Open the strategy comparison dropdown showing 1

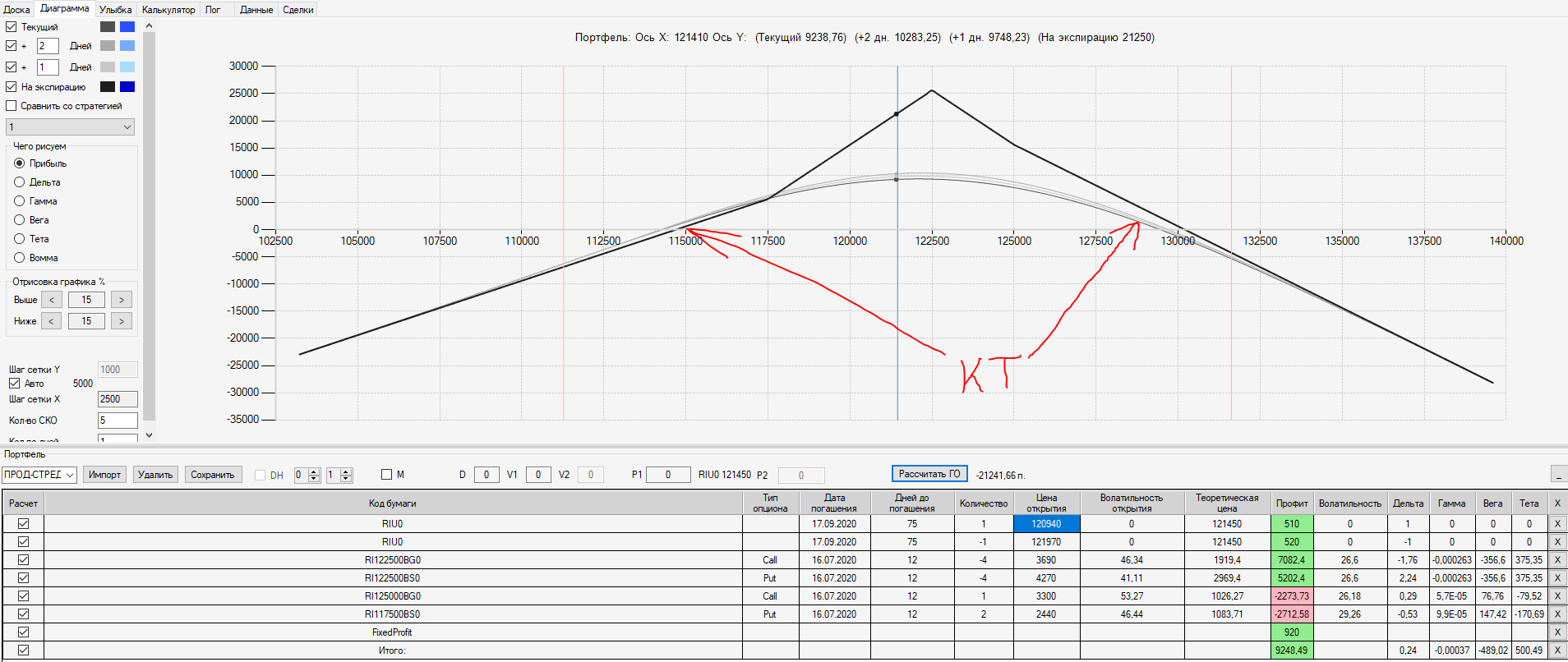point(70,127)
